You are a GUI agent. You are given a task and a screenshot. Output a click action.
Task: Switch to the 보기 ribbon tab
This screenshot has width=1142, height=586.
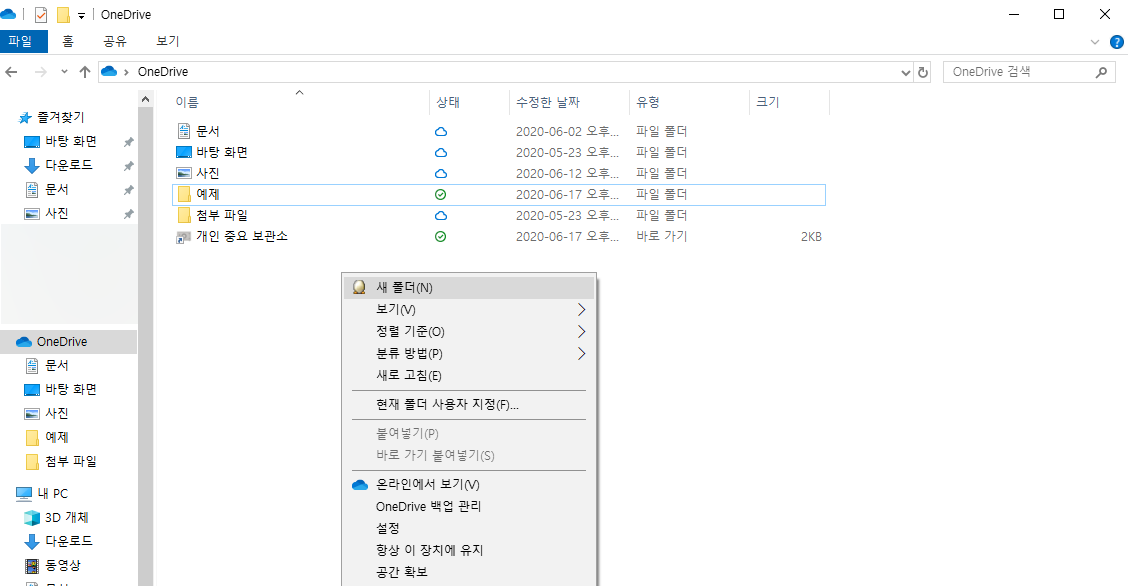point(168,41)
